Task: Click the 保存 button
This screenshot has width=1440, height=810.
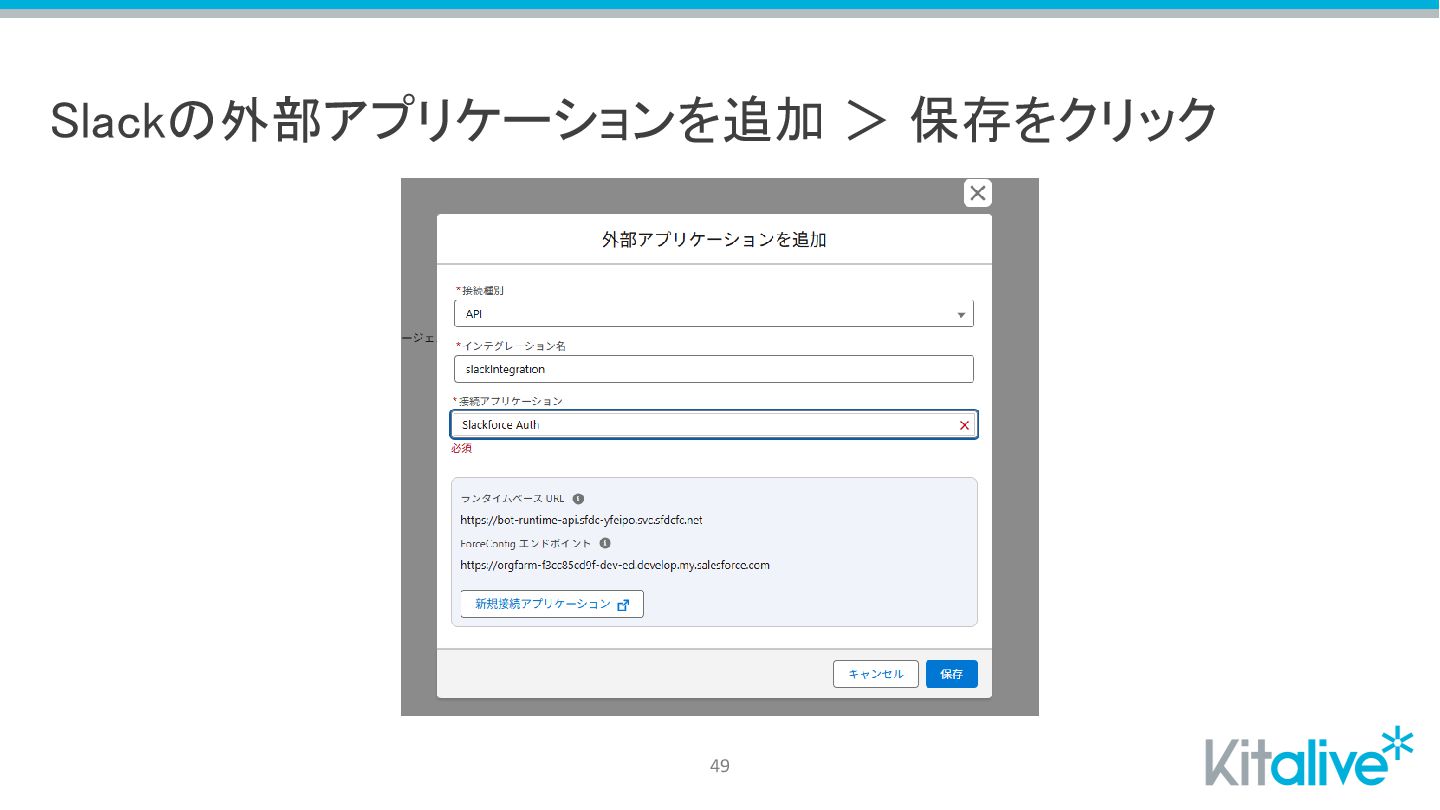Action: point(952,674)
